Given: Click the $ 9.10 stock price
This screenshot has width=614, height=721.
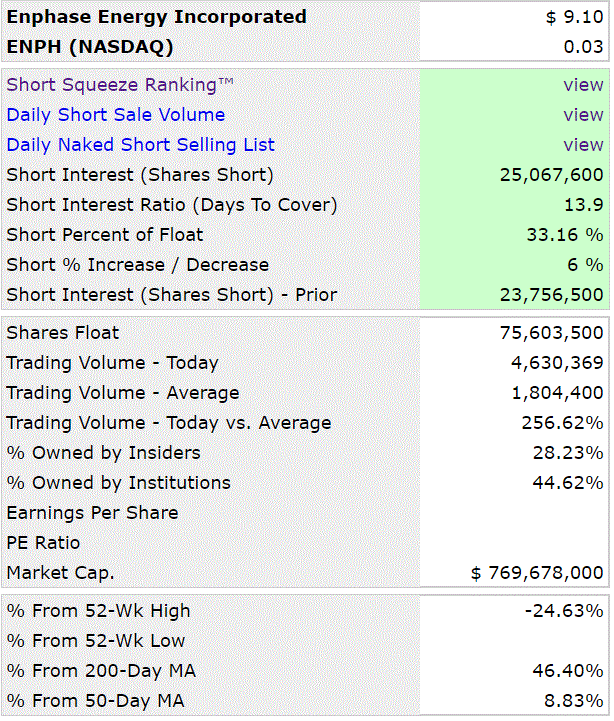Looking at the screenshot, I should [574, 17].
